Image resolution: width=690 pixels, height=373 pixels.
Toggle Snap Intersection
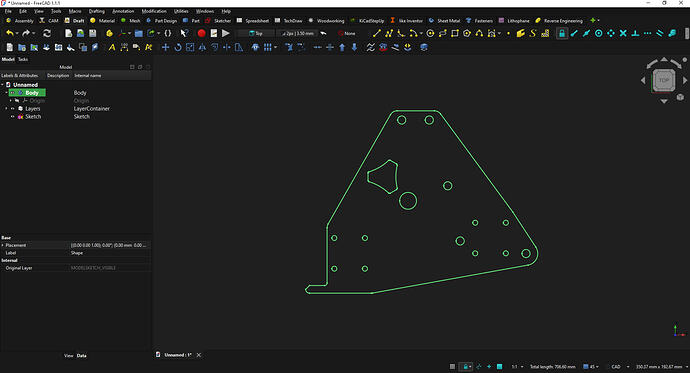coord(623,33)
